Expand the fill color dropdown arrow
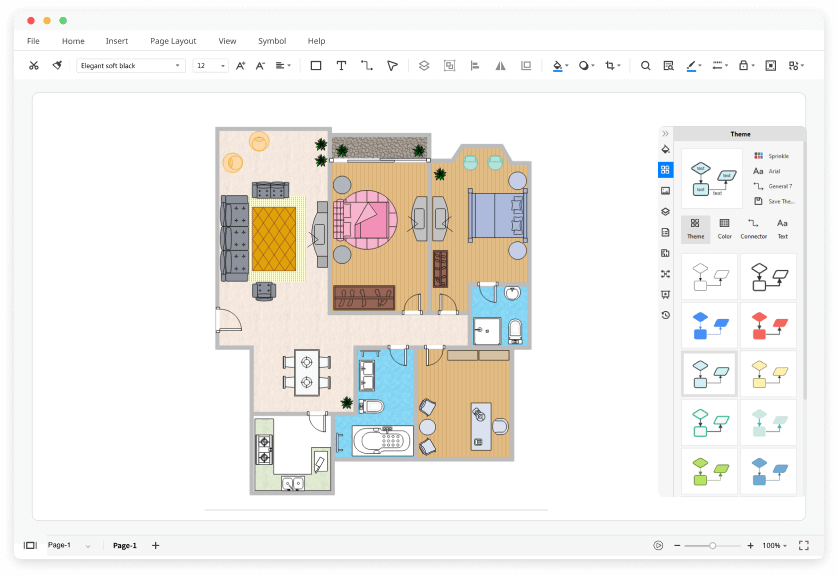This screenshot has width=838, height=576. tap(566, 65)
